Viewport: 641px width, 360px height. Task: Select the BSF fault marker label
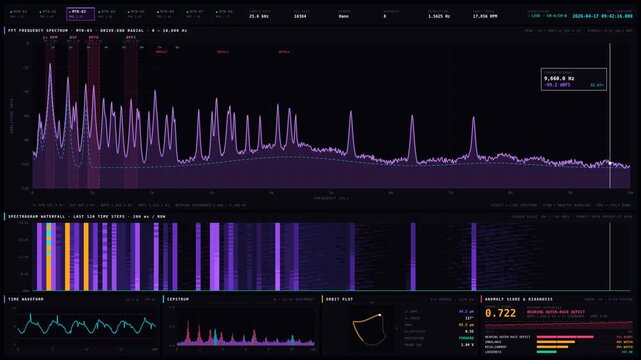click(73, 37)
